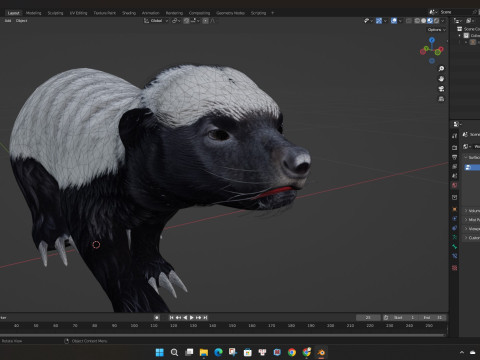Click the Windows Start button
This screenshot has width=480, height=360.
160,352
